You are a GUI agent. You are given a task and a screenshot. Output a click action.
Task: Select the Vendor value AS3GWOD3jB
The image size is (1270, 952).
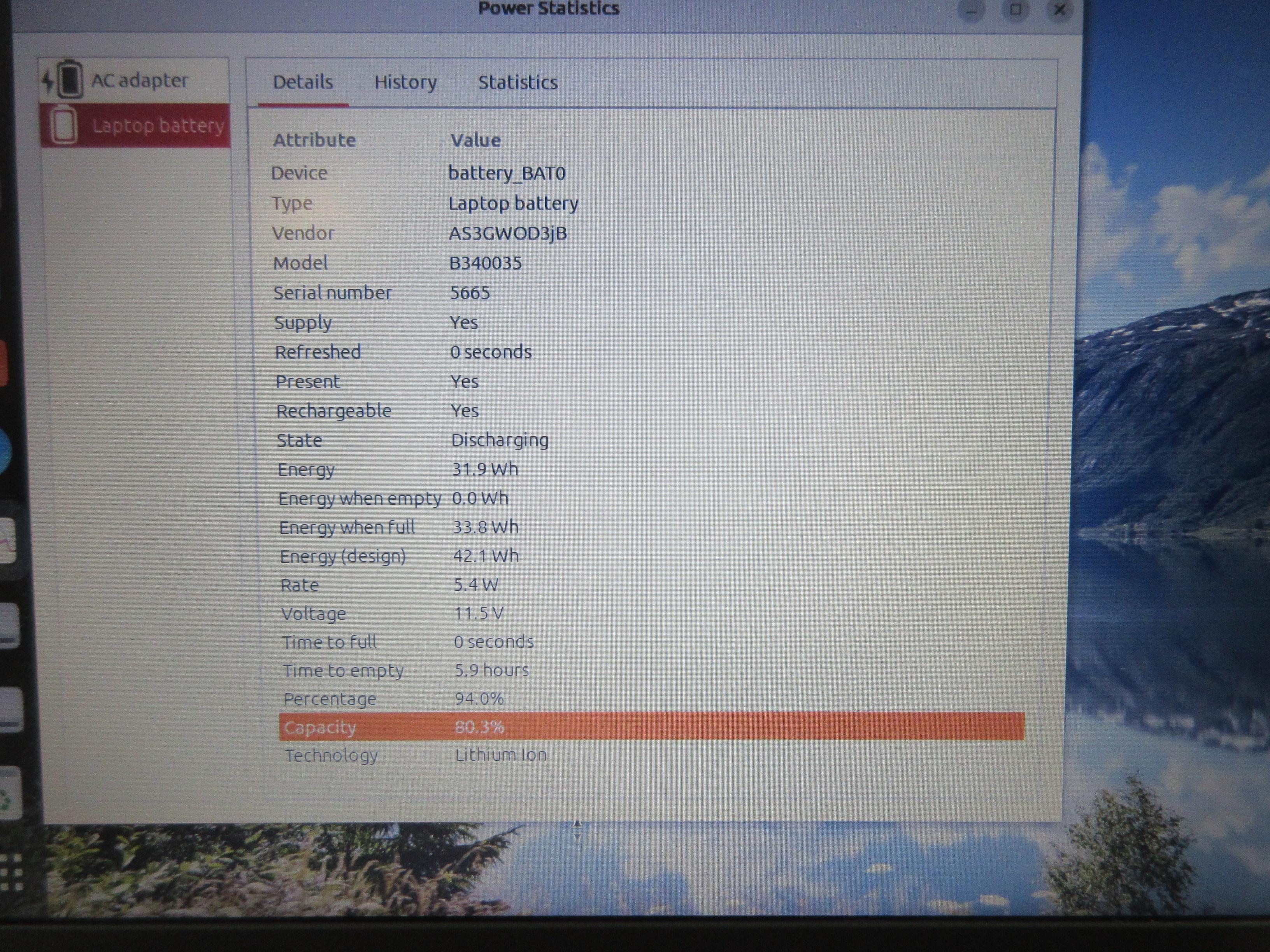tap(507, 233)
